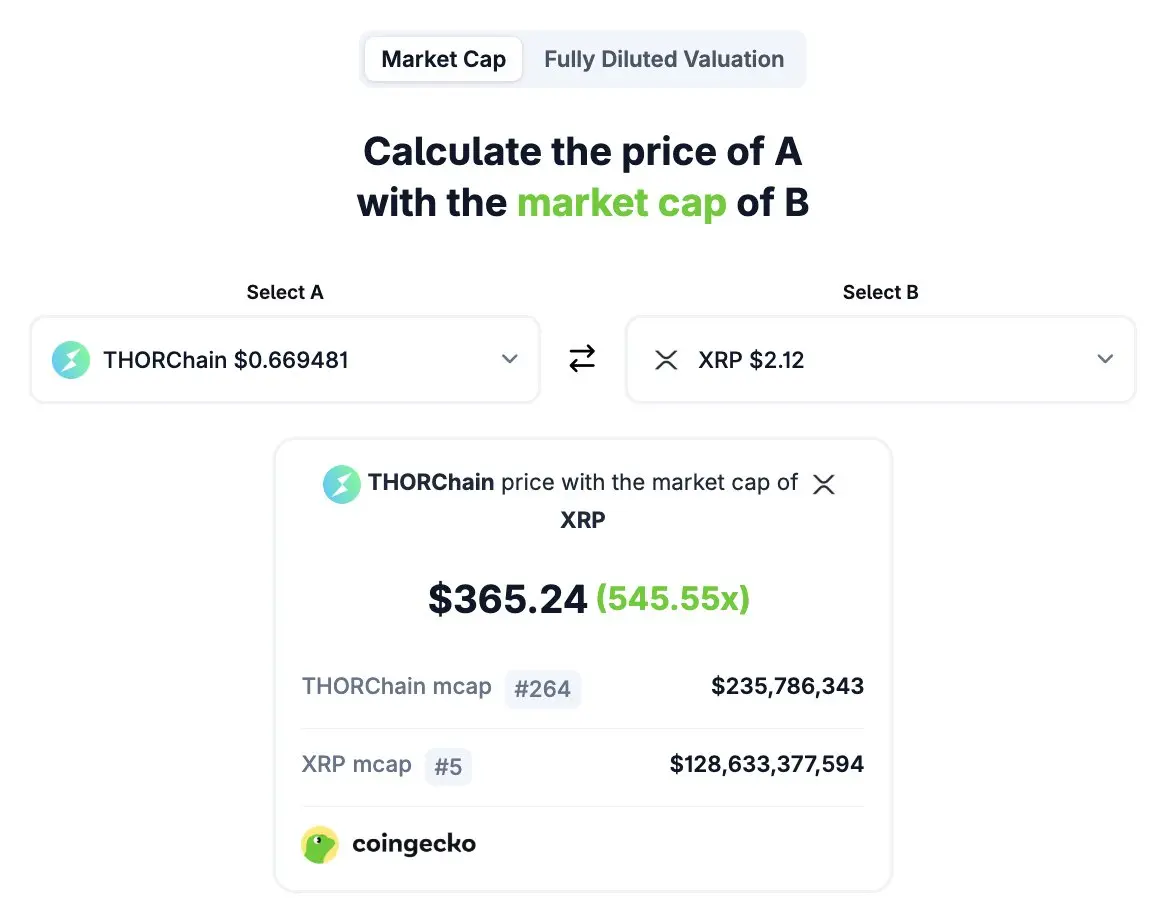Click the green 545.55x multiplier
This screenshot has width=1168, height=924.
672,599
